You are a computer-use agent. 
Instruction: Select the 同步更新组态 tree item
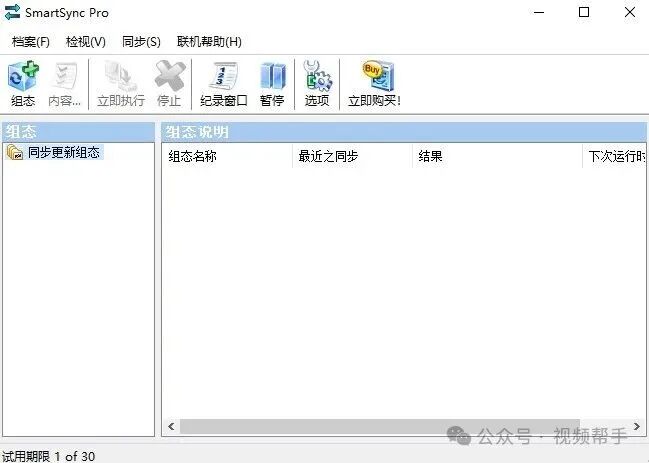click(x=63, y=153)
